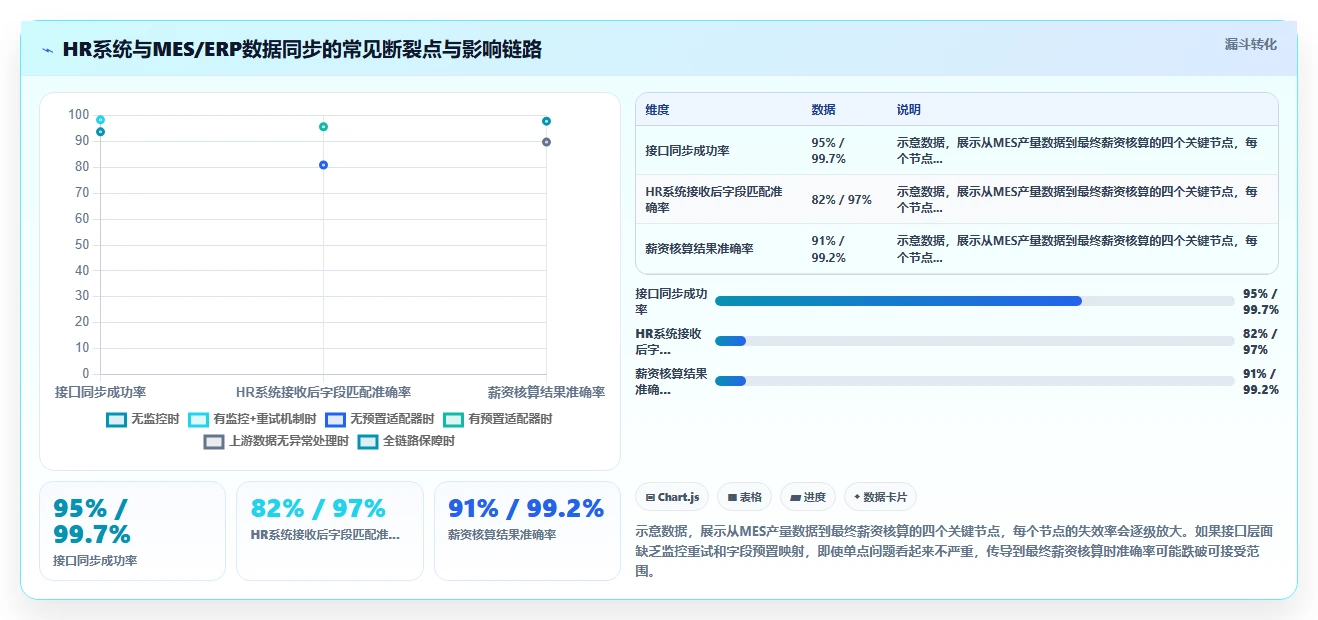
Task: Click the 薪资核算结果准确… progress bar
Action: click(x=974, y=381)
